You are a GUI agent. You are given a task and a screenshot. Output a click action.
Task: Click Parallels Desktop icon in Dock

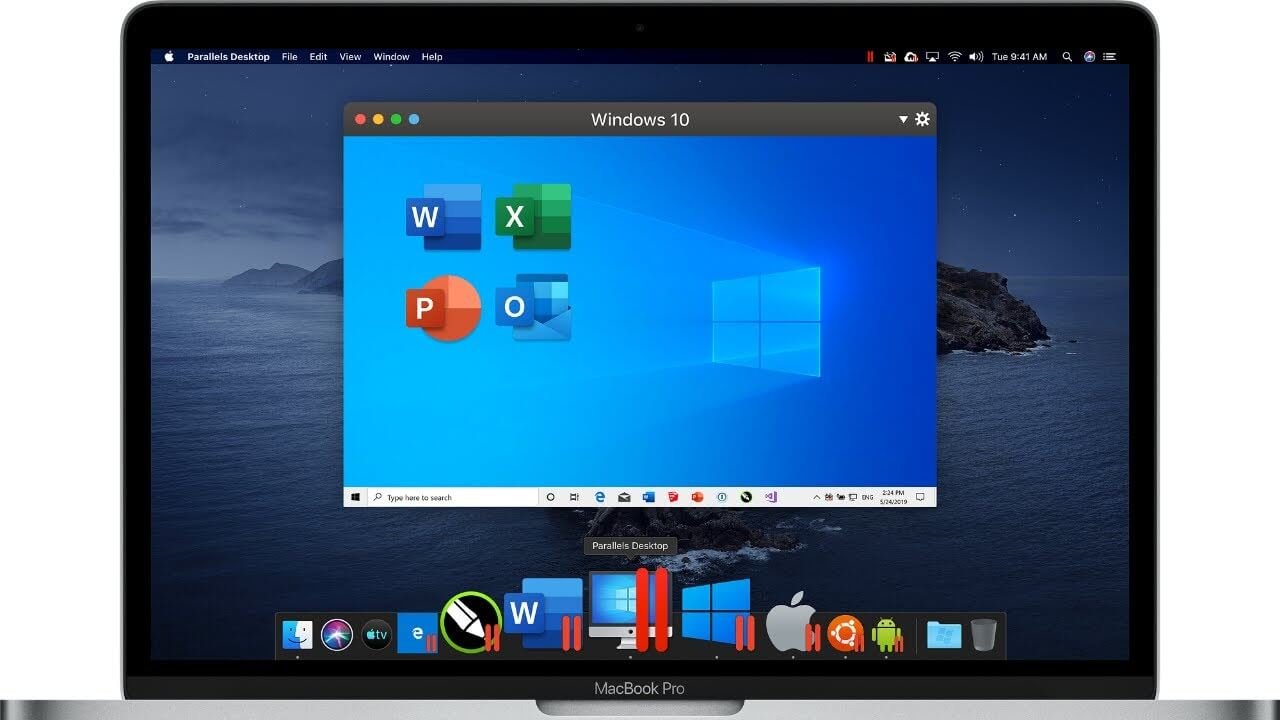point(630,610)
